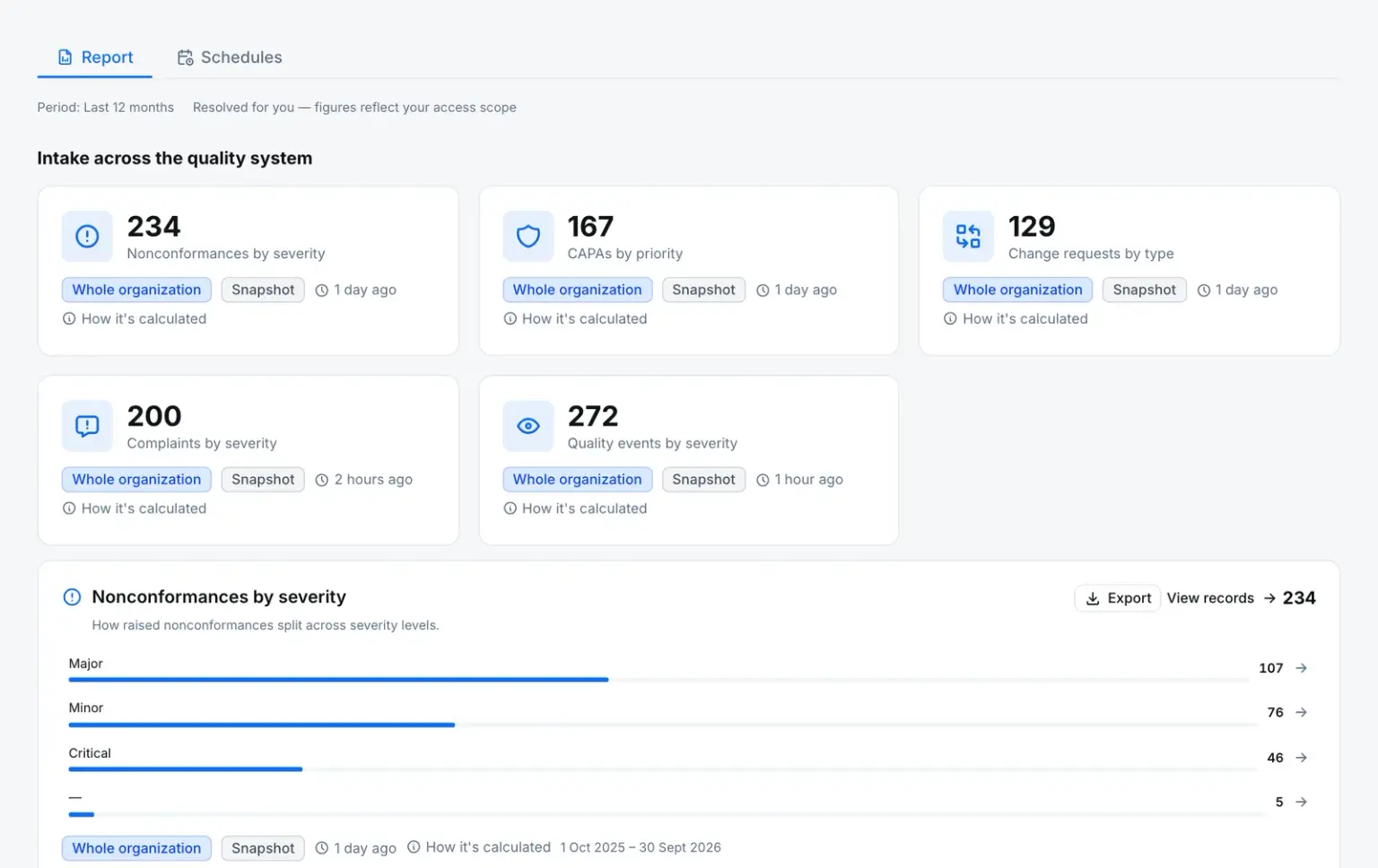This screenshot has width=1378, height=868.
Task: Click Snapshot badge on CAPAs card
Action: click(x=703, y=290)
